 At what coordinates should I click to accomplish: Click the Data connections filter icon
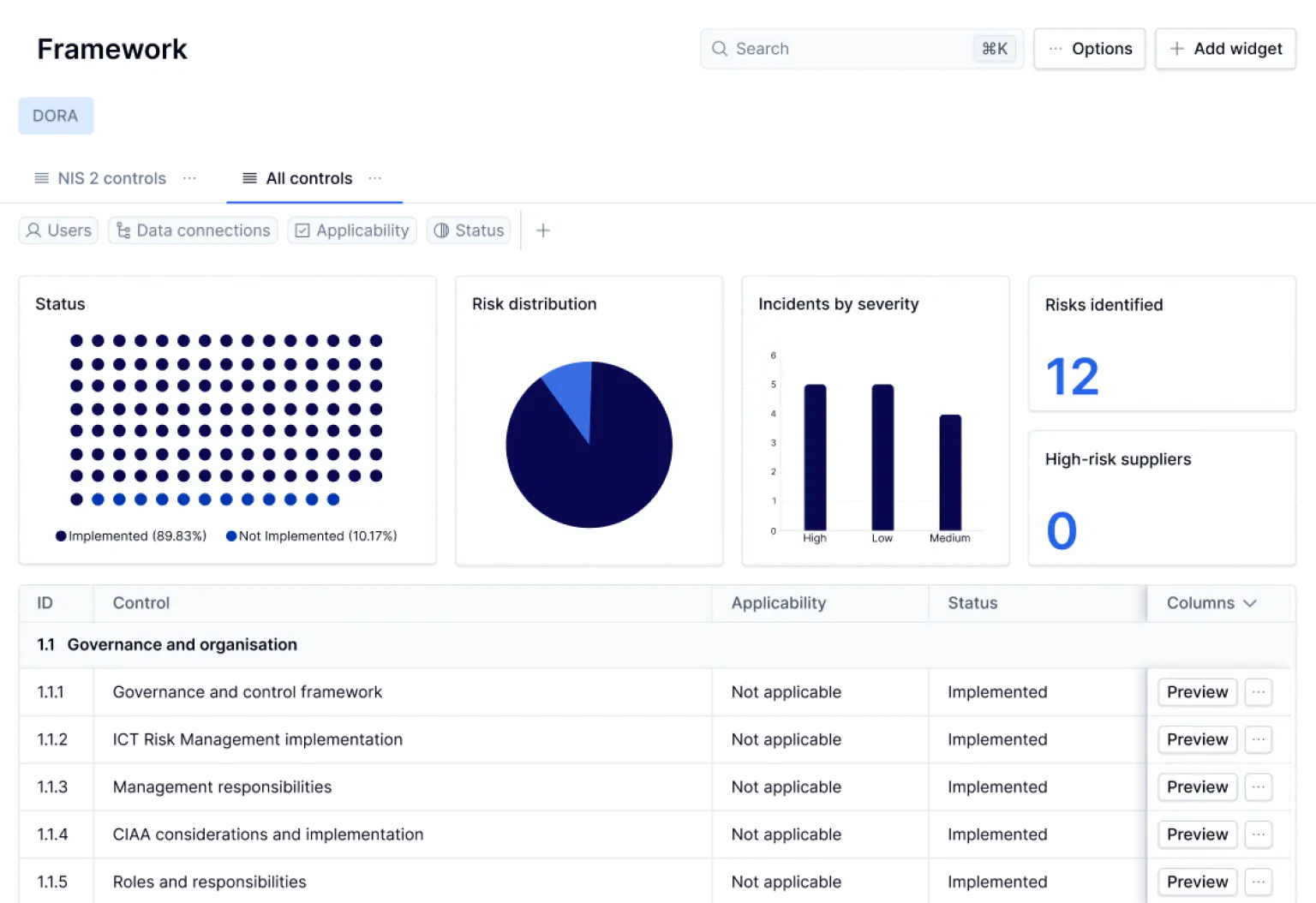(123, 230)
